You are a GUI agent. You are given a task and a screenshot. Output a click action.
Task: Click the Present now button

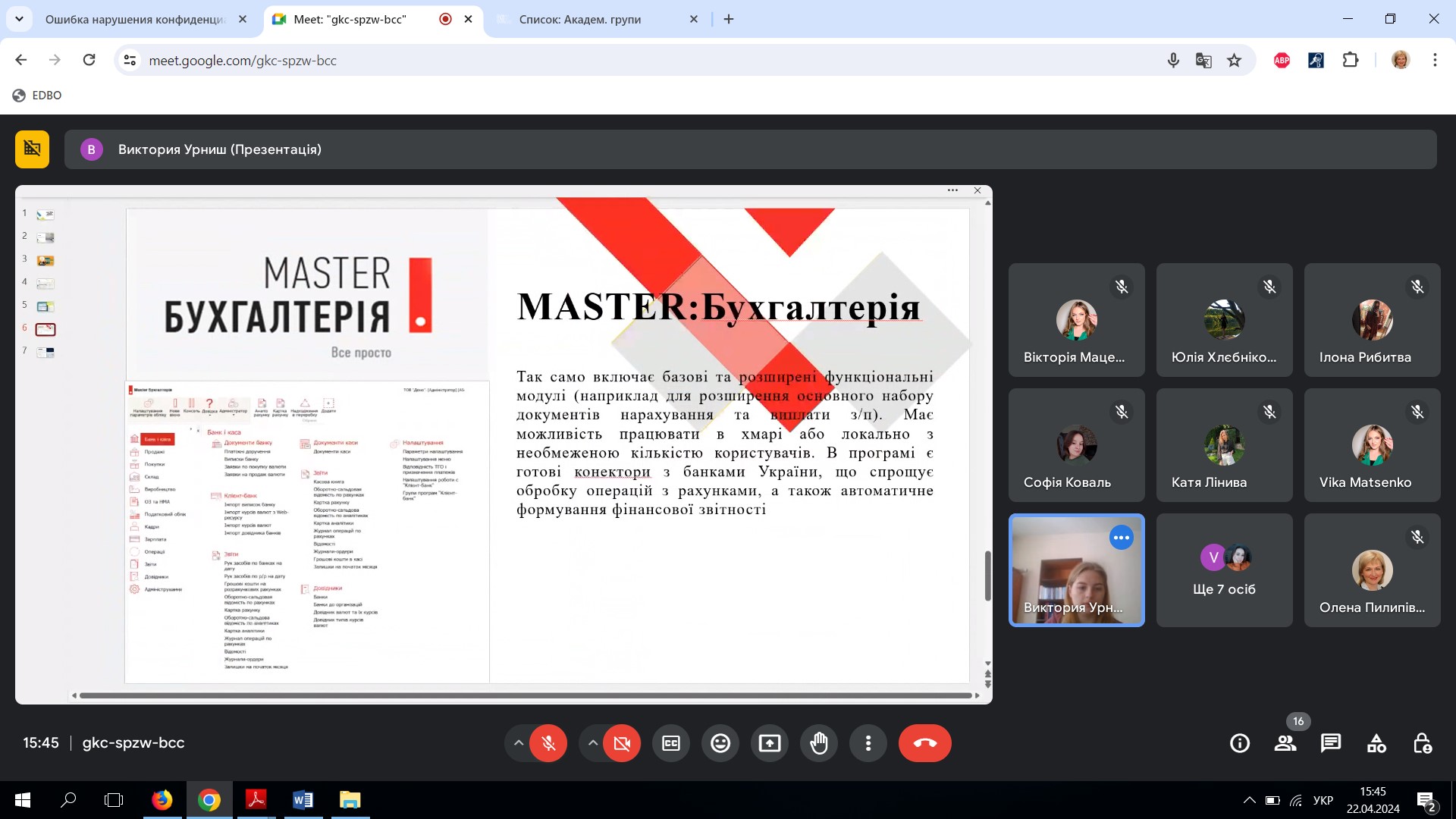[x=770, y=743]
